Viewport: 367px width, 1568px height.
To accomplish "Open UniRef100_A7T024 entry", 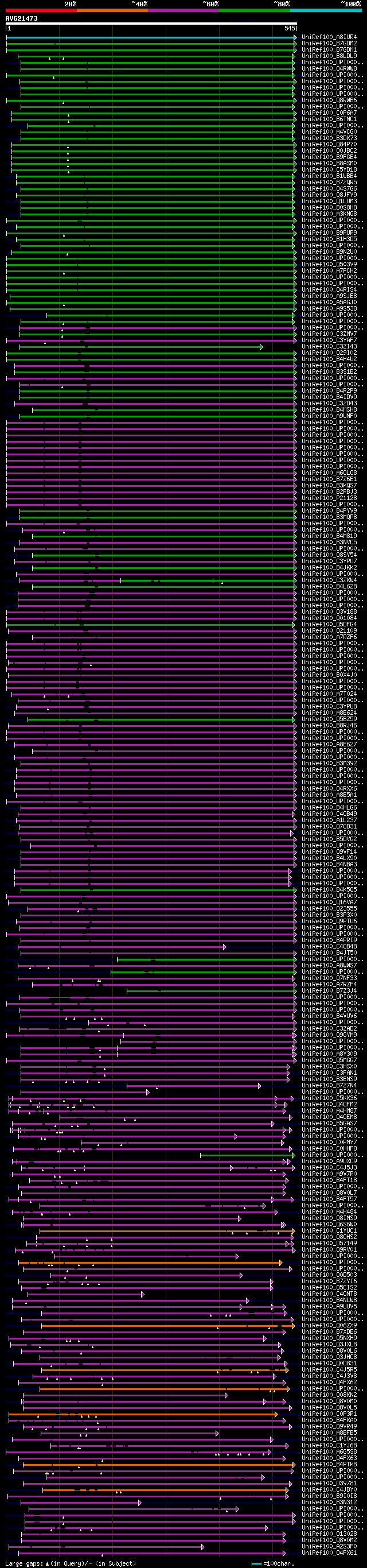I will click(329, 695).
